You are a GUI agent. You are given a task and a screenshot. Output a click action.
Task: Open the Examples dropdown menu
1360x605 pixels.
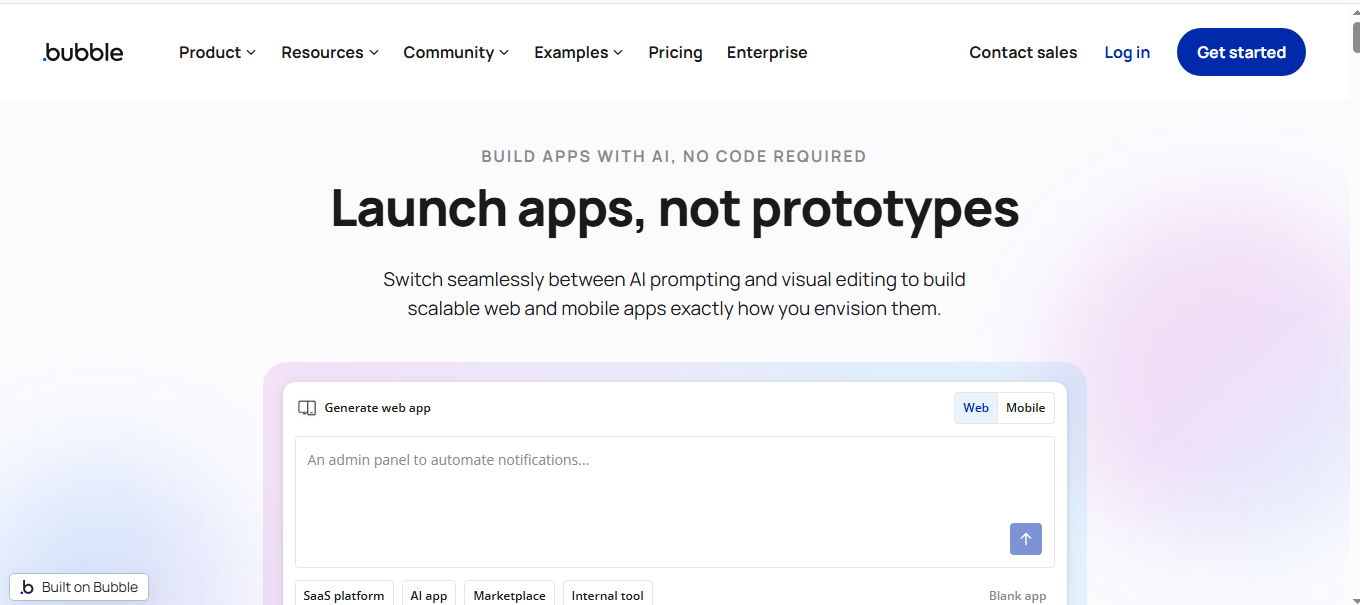pyautogui.click(x=578, y=53)
